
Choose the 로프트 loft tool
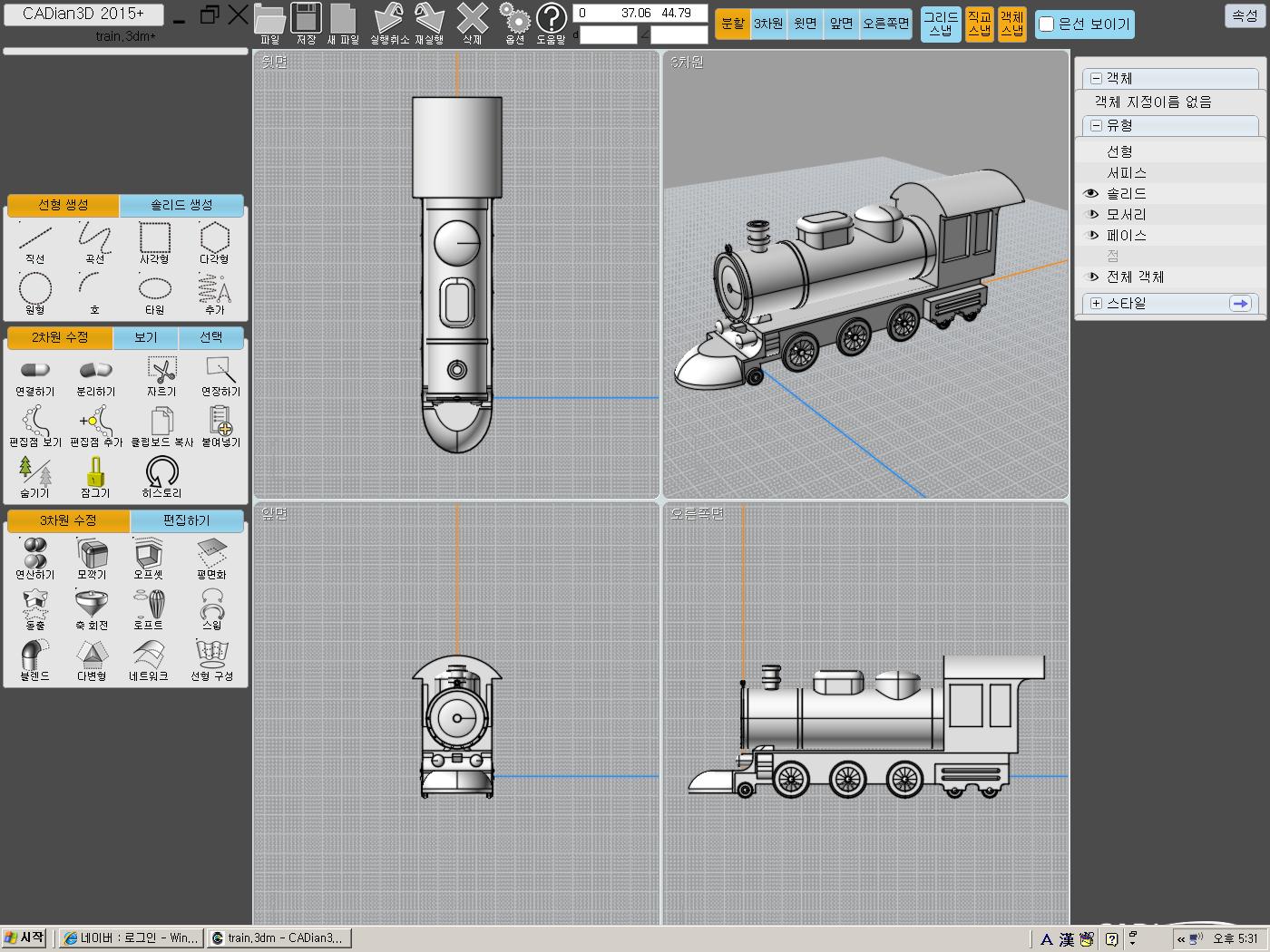(x=148, y=610)
